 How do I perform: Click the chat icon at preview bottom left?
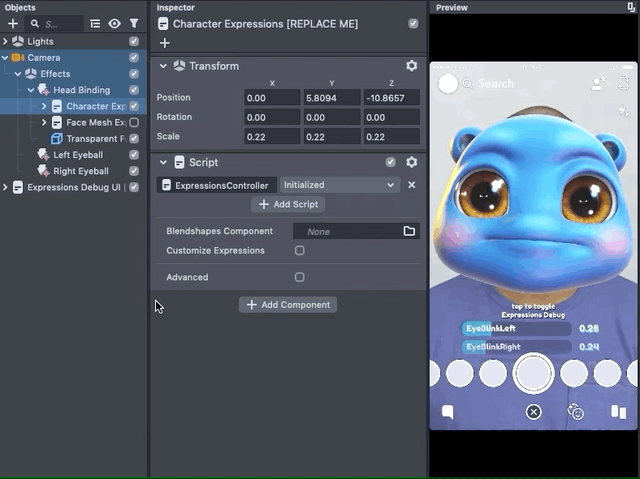click(x=447, y=412)
